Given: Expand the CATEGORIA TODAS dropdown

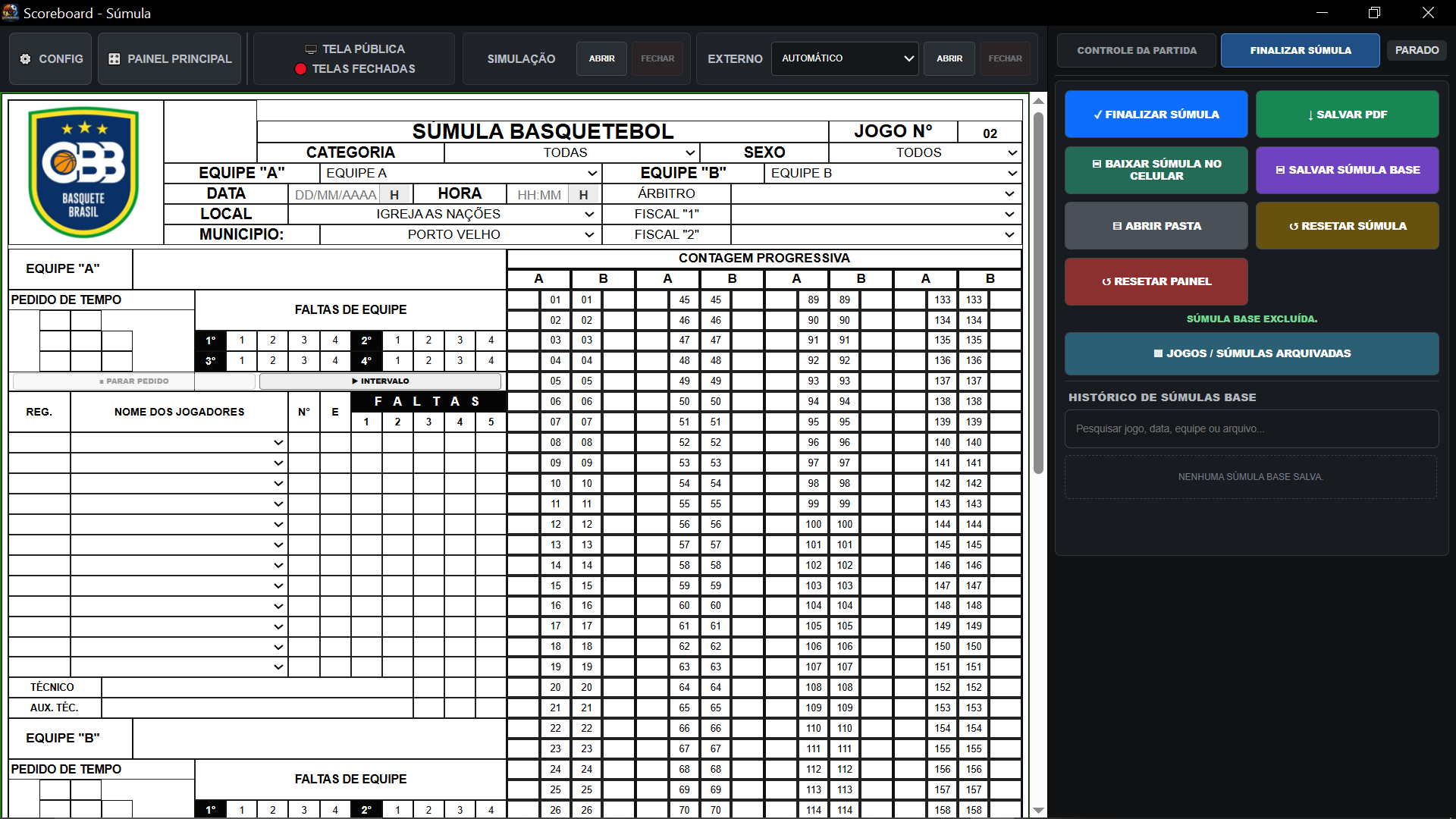Looking at the screenshot, I should coord(572,152).
